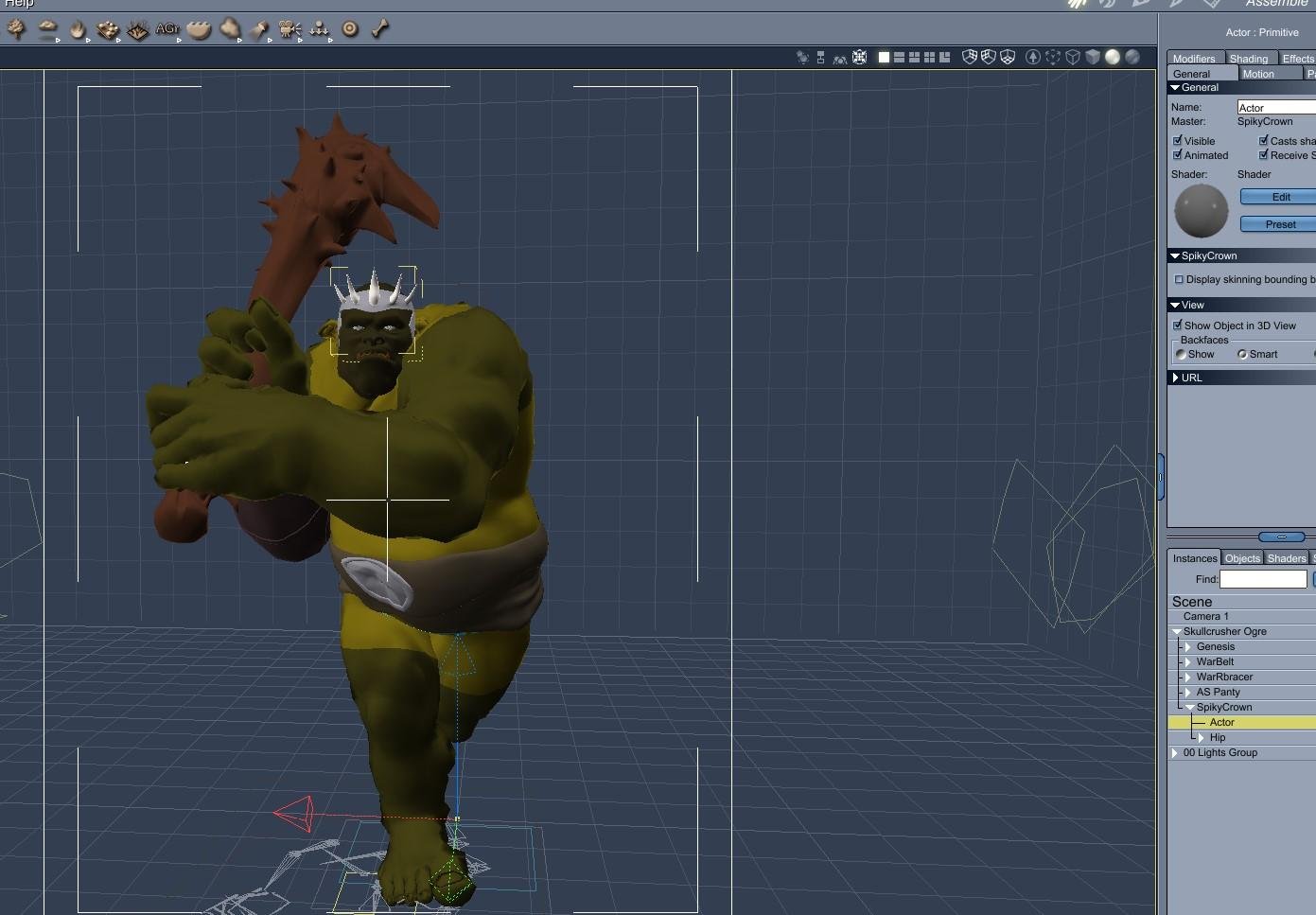
Task: Click the spotlight light tool icon
Action: coord(259,29)
